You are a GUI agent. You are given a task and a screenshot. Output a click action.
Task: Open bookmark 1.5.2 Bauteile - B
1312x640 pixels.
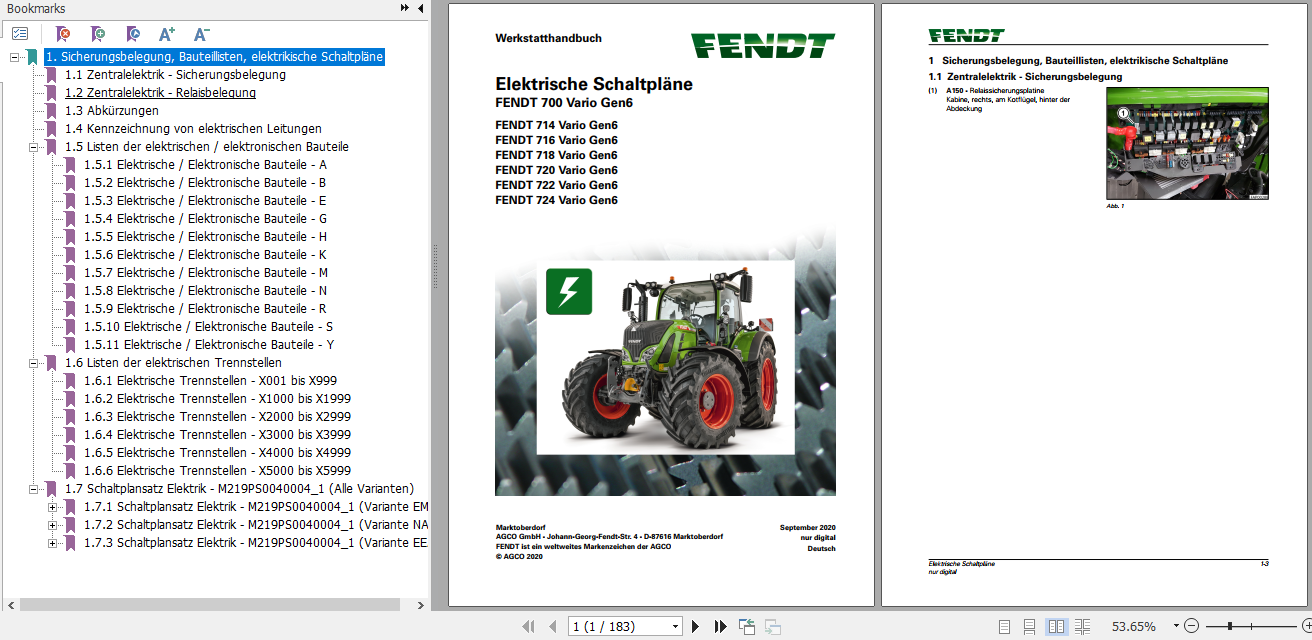[205, 183]
